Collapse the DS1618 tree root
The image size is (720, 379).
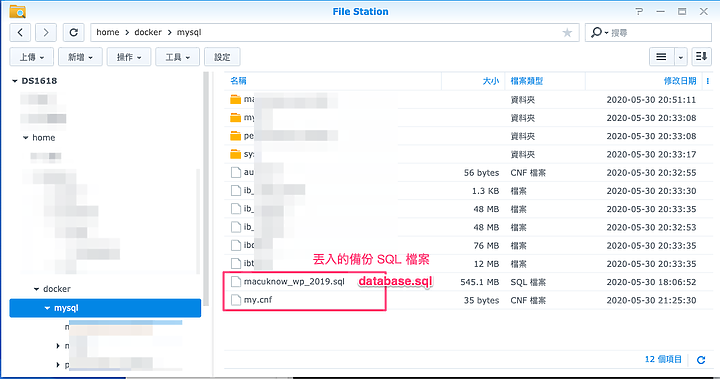point(15,81)
